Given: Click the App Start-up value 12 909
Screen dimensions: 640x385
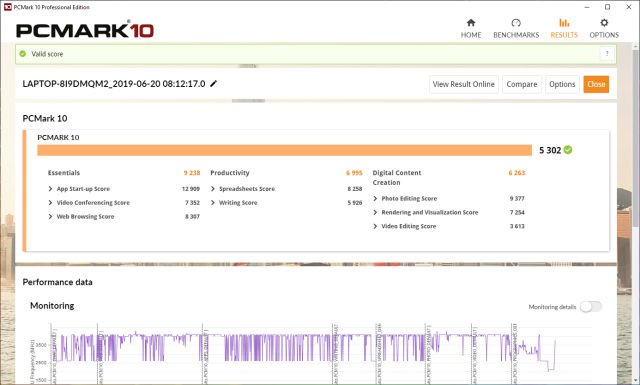Looking at the screenshot, I should [x=191, y=189].
